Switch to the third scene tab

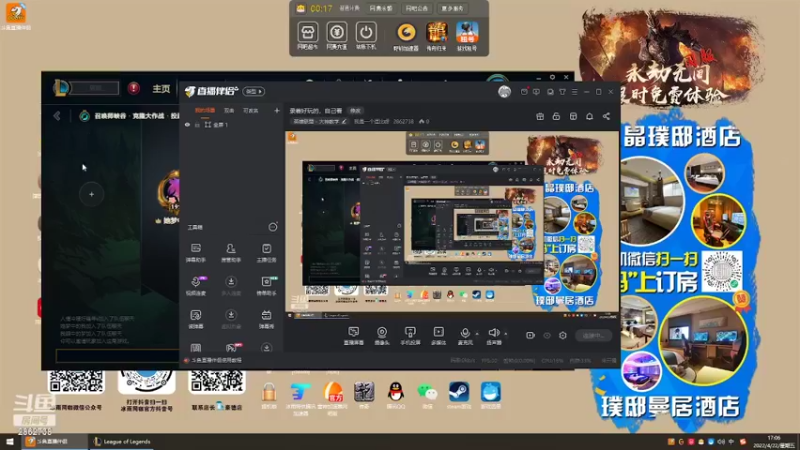[x=251, y=110]
